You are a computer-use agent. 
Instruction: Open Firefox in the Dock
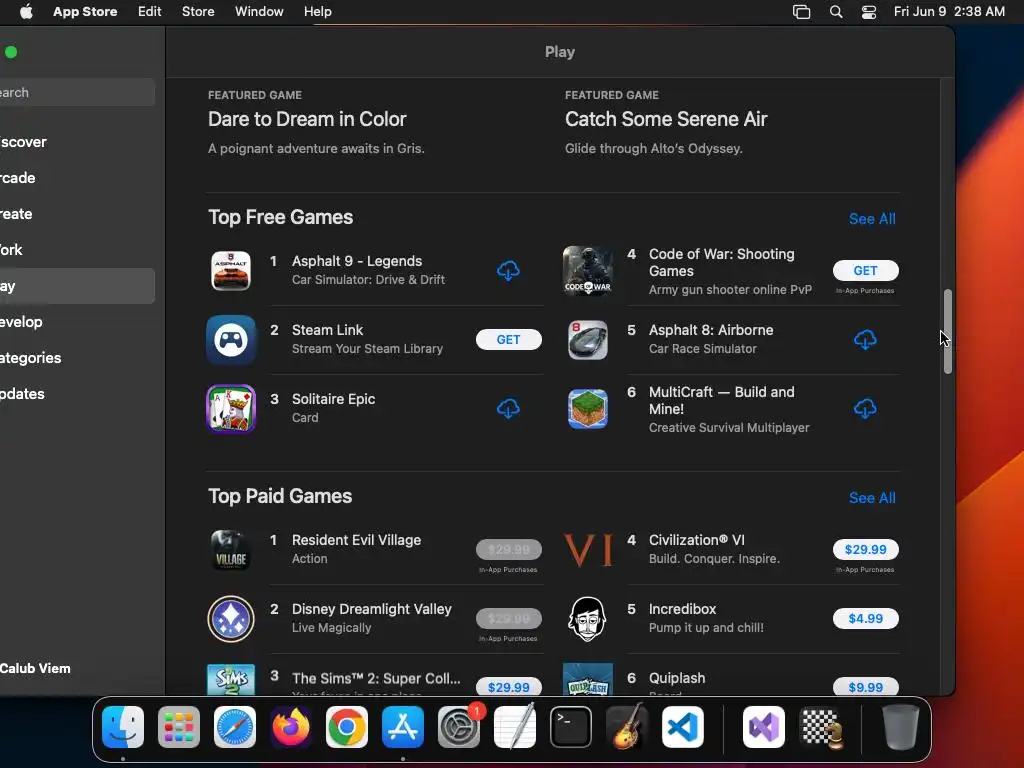click(291, 727)
